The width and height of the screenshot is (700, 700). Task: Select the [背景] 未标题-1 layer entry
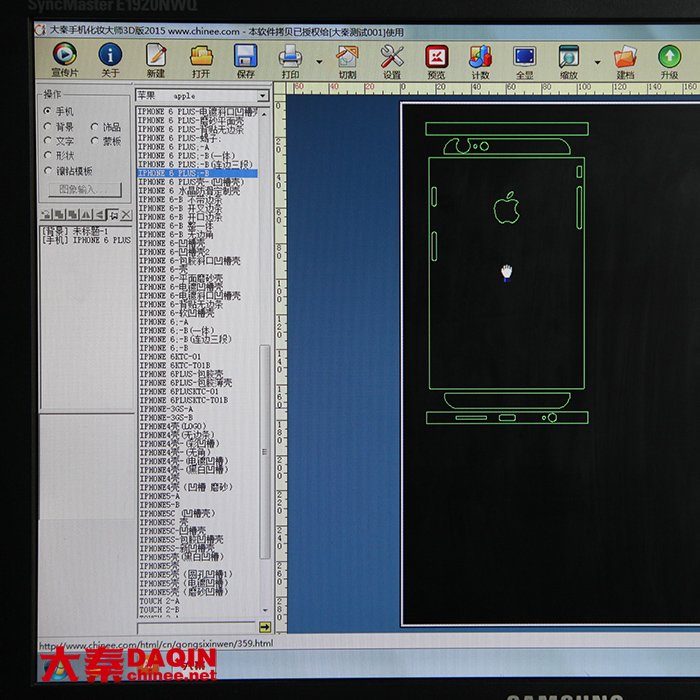(x=75, y=231)
